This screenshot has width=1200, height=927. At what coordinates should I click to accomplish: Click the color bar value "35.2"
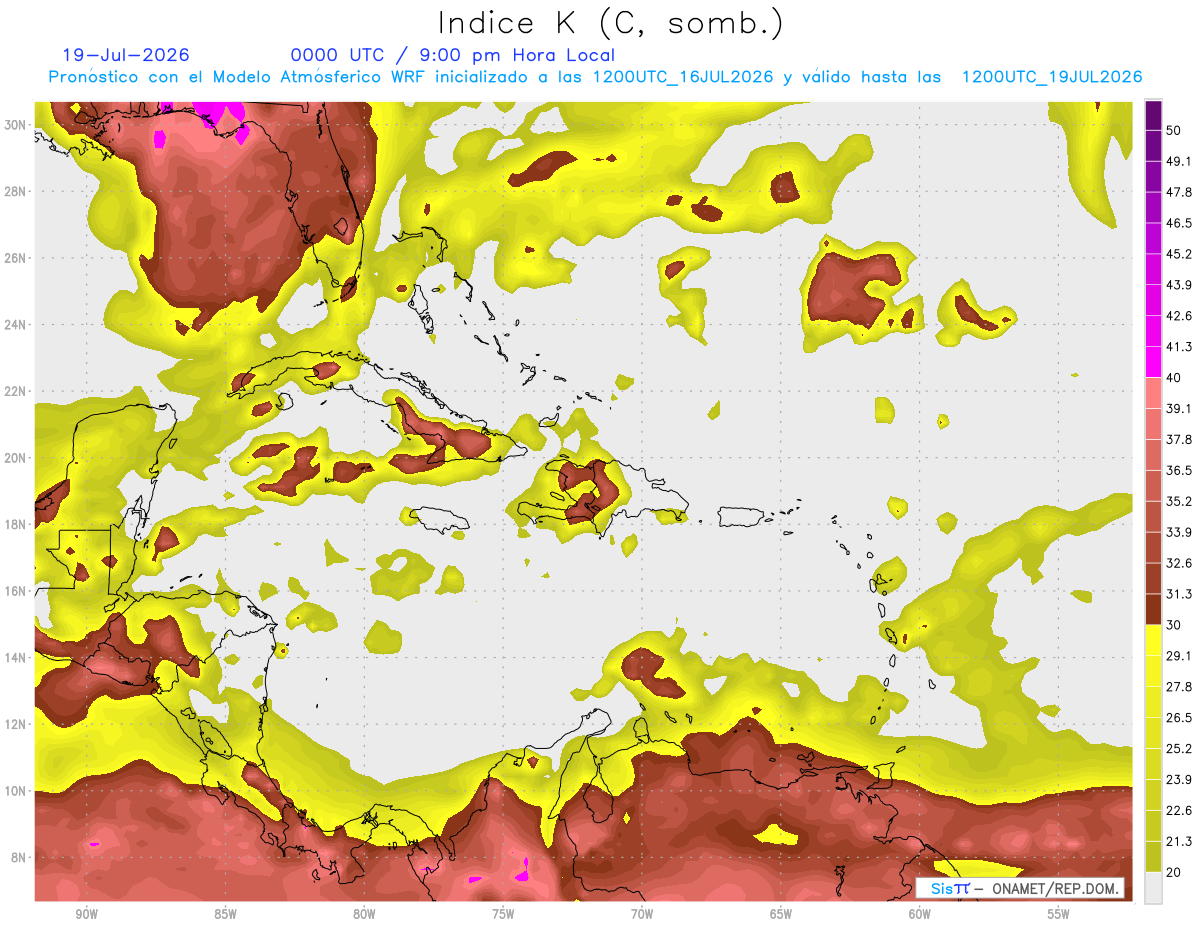[x=1179, y=501]
